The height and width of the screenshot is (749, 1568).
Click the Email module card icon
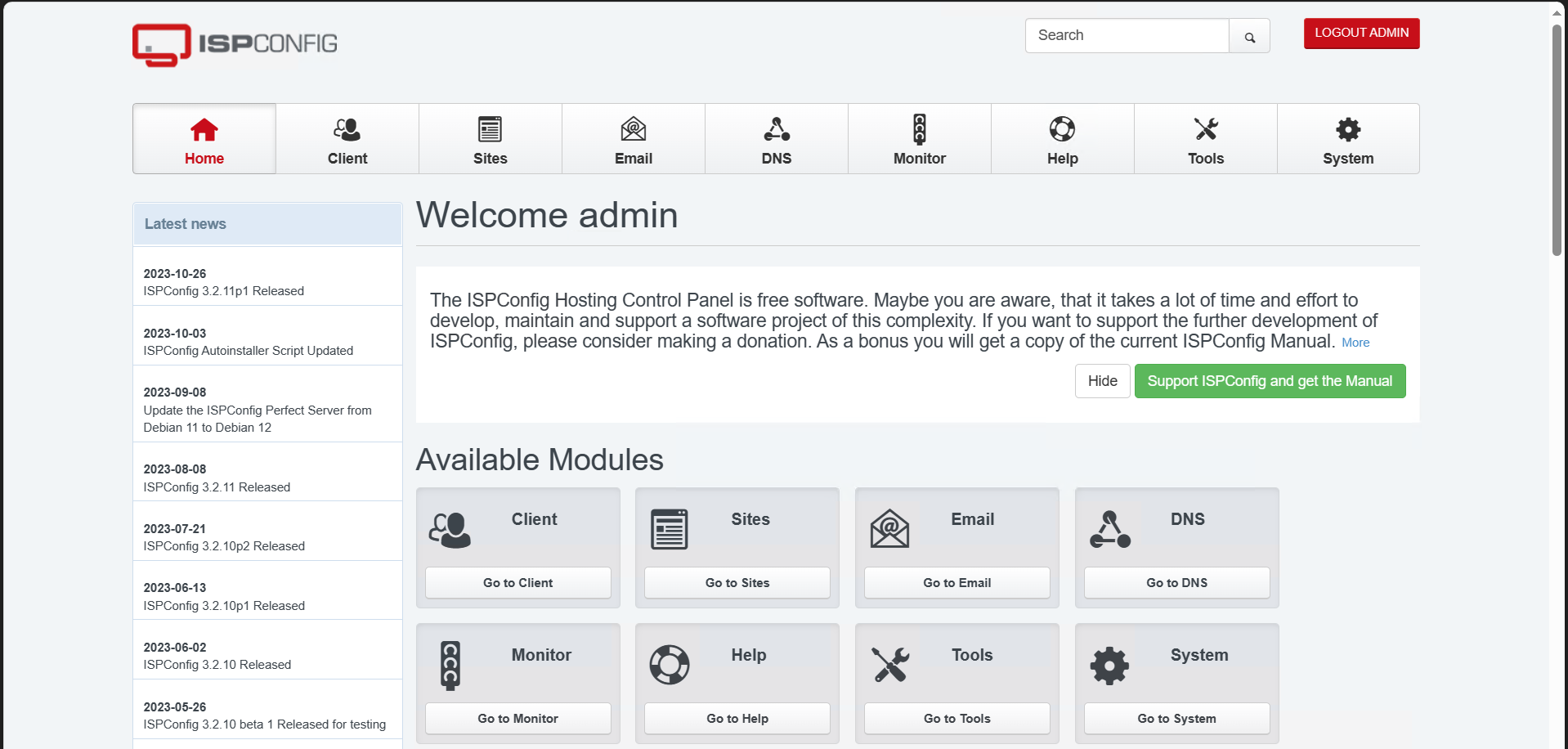coord(889,529)
